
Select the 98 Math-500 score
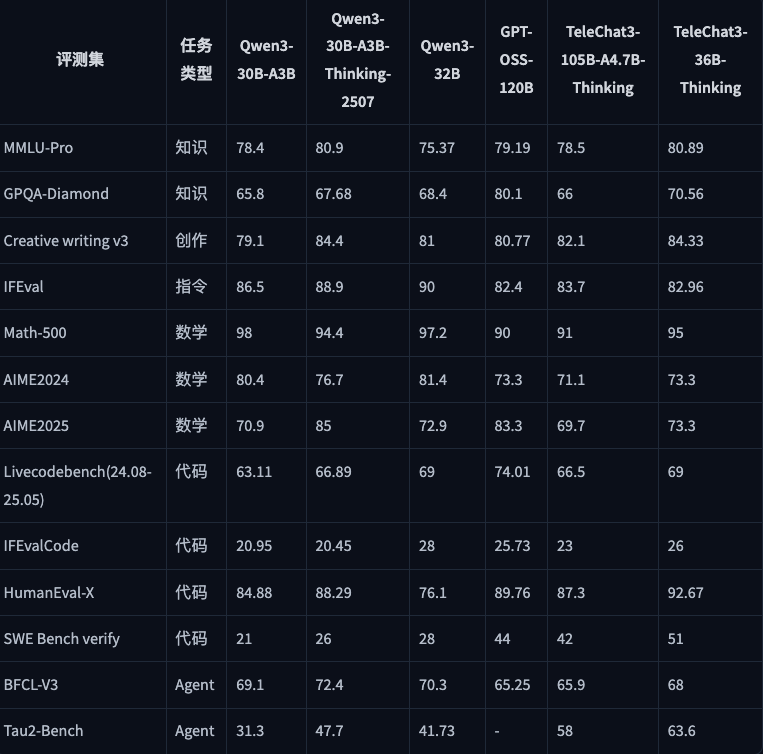[x=244, y=333]
